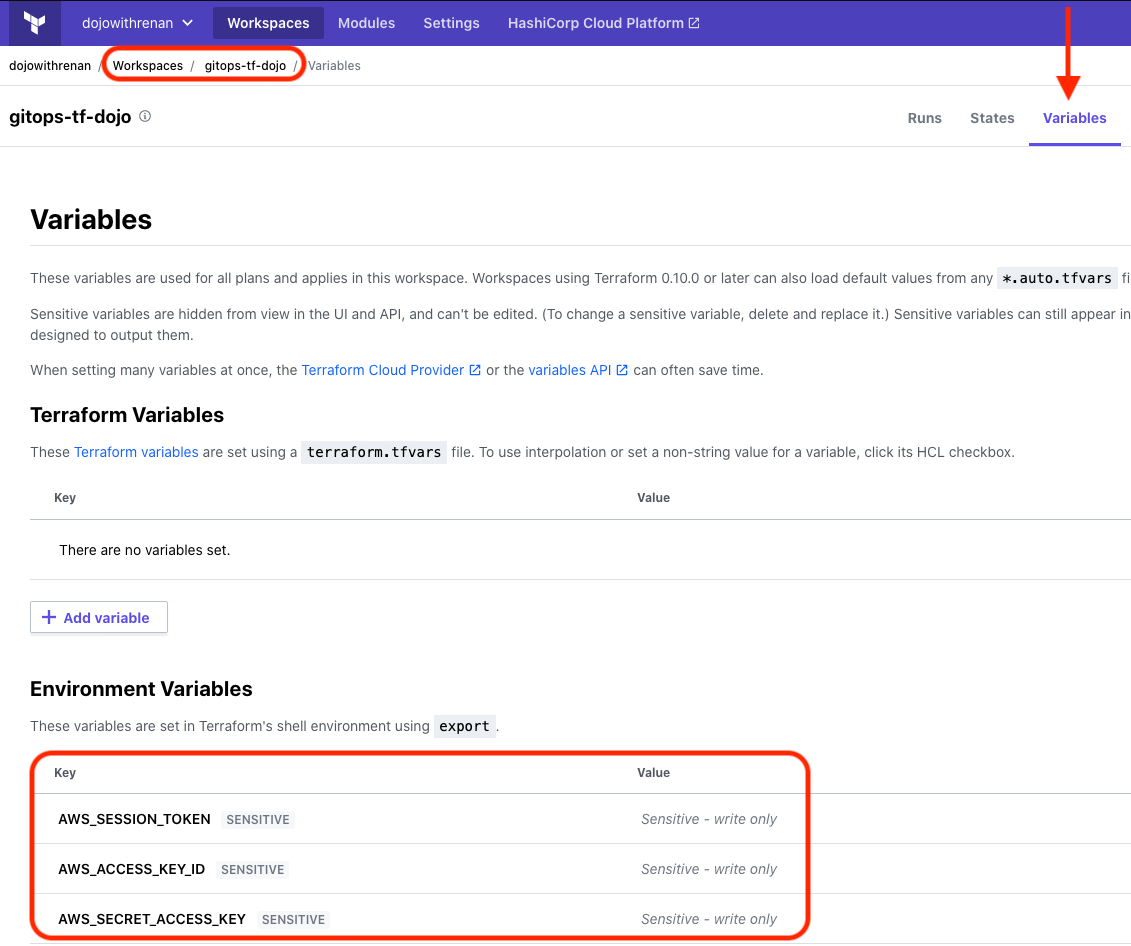This screenshot has height=946, width=1131.
Task: Switch to the Variables tab
Action: click(x=1074, y=118)
